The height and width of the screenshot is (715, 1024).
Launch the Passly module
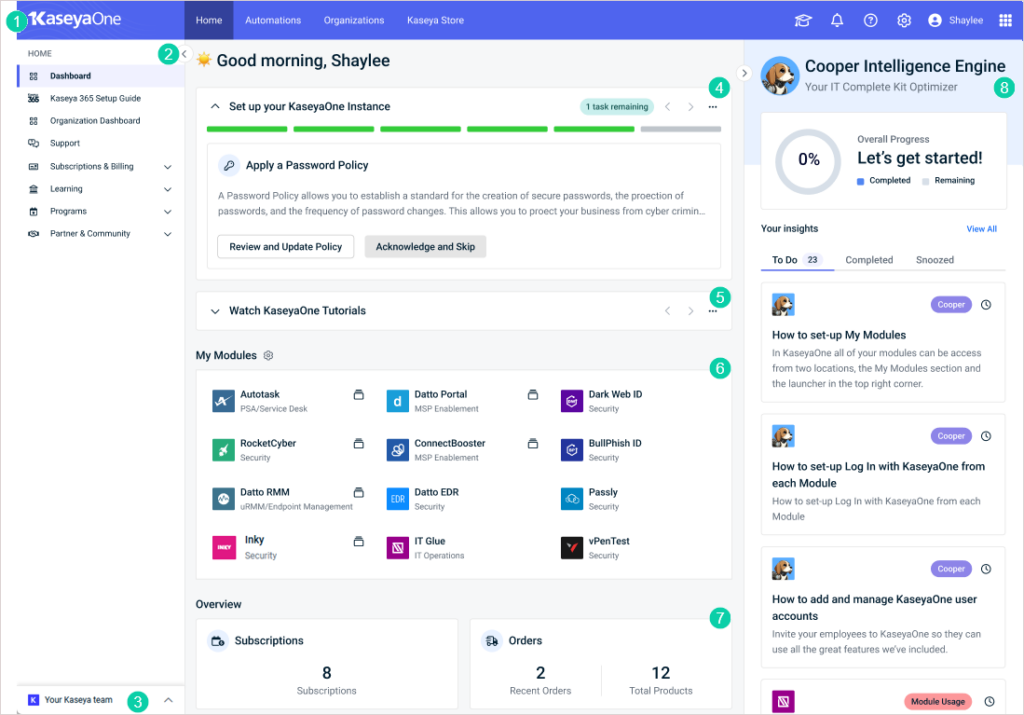click(589, 499)
